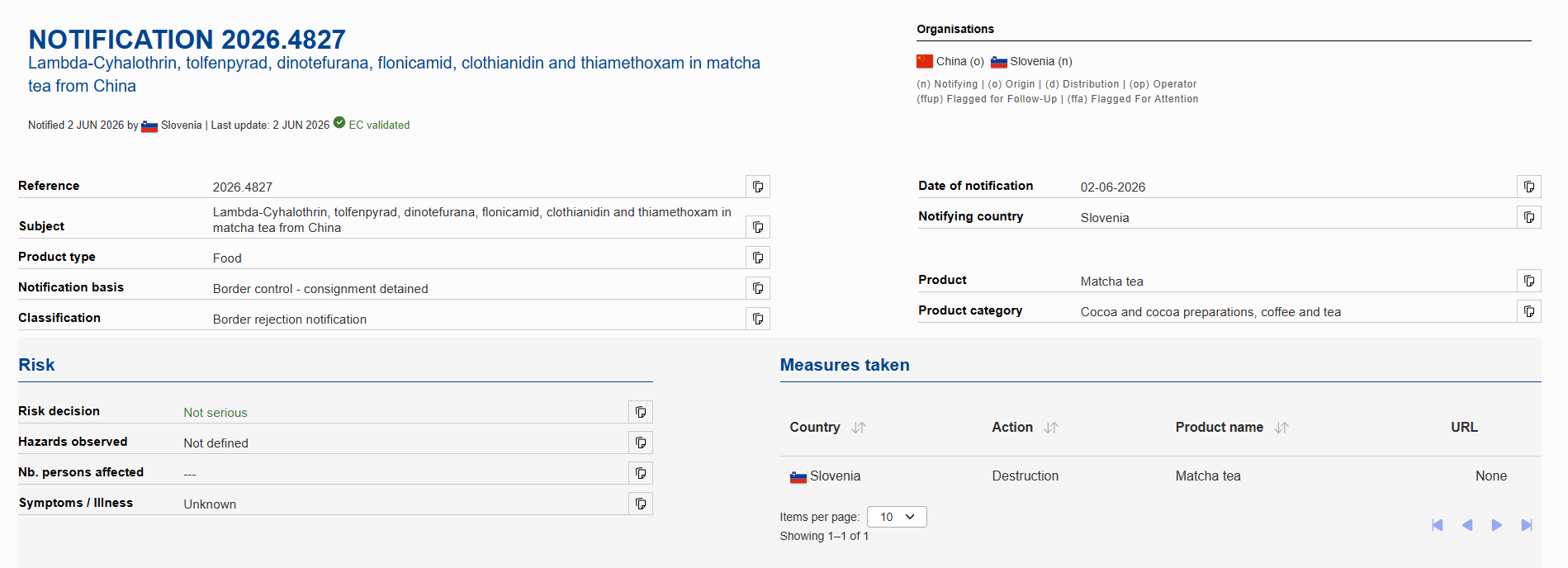Go to next page of measures

click(1497, 525)
